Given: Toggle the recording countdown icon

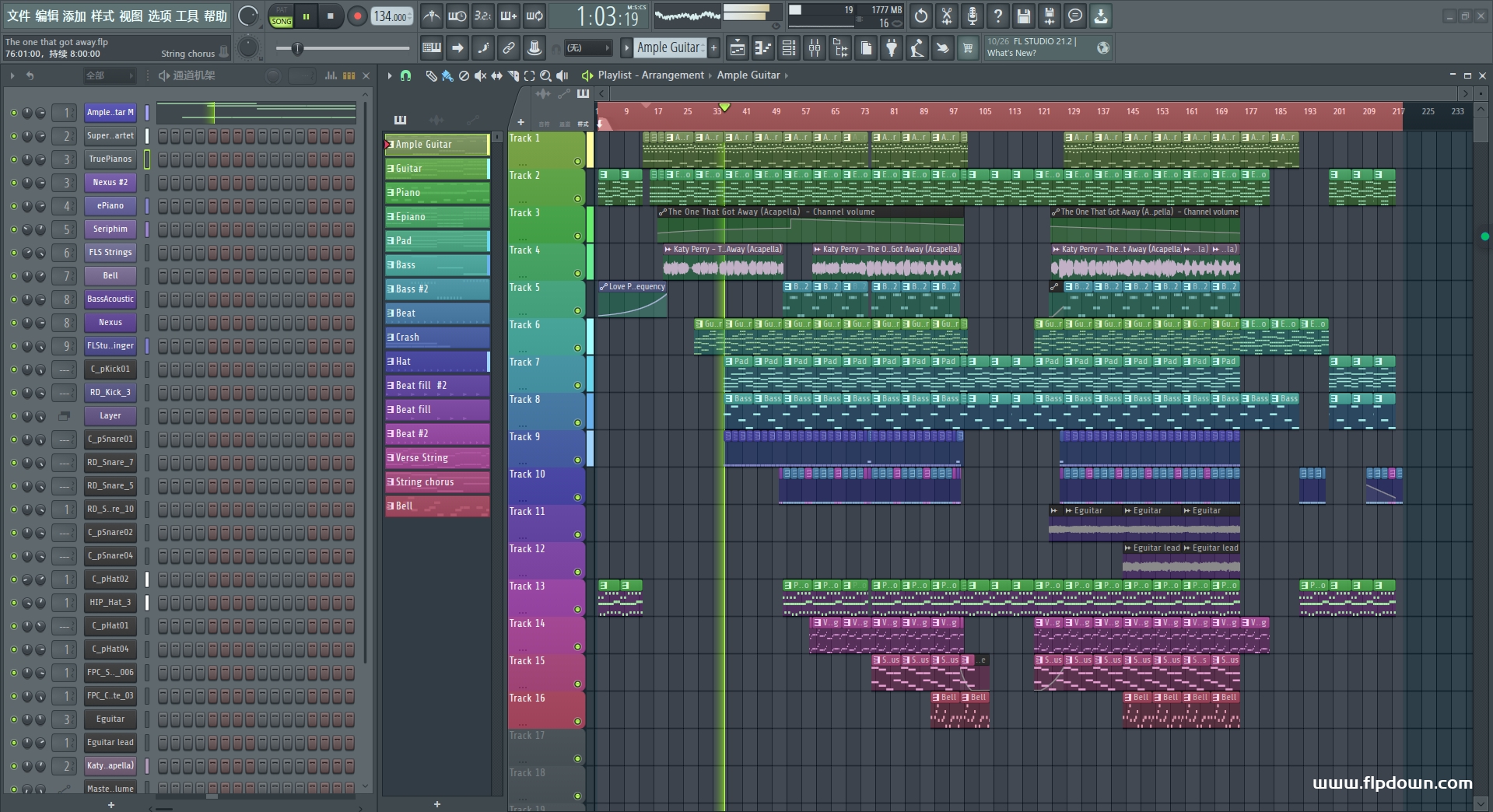Looking at the screenshot, I should point(483,16).
